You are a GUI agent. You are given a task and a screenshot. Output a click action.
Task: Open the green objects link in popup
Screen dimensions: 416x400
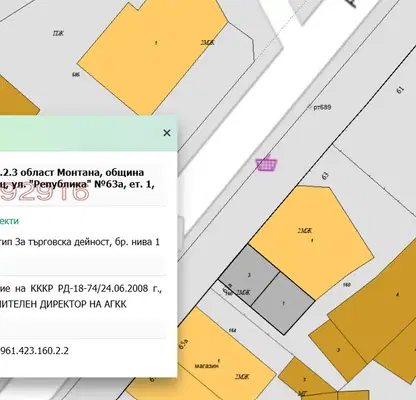click(x=9, y=221)
